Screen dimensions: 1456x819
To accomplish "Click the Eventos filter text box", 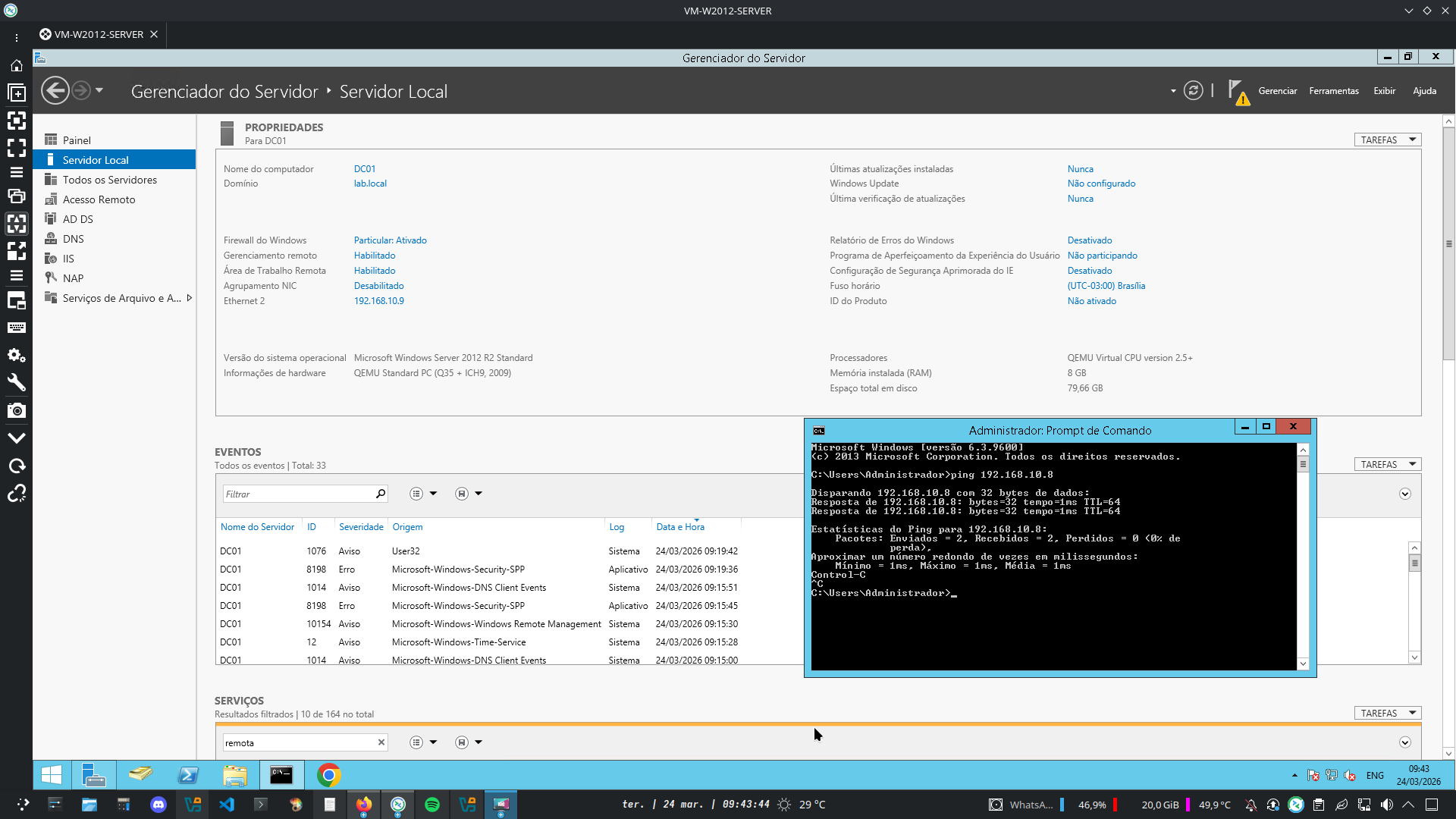I will click(x=297, y=494).
